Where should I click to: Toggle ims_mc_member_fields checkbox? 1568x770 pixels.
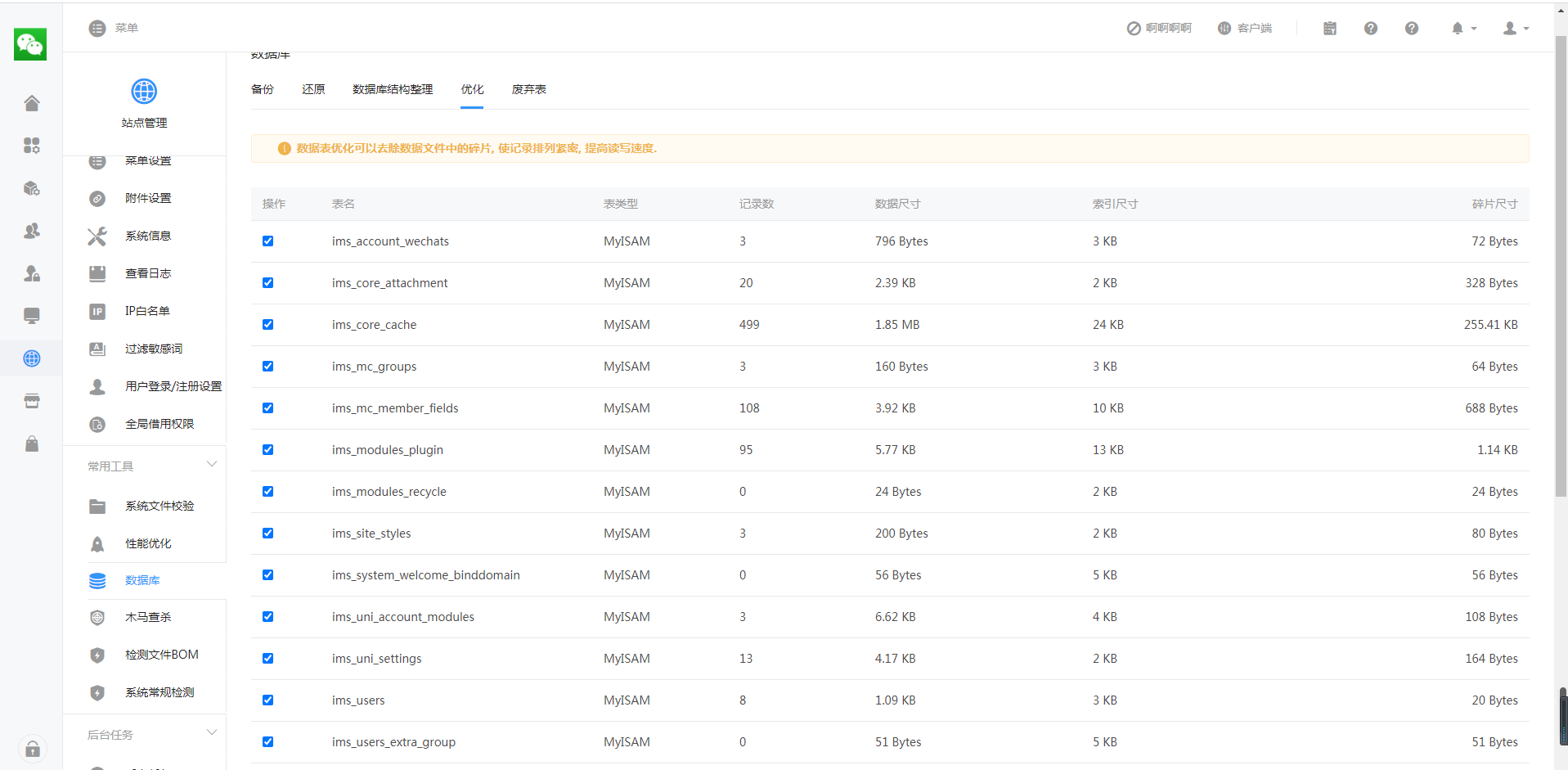[267, 408]
